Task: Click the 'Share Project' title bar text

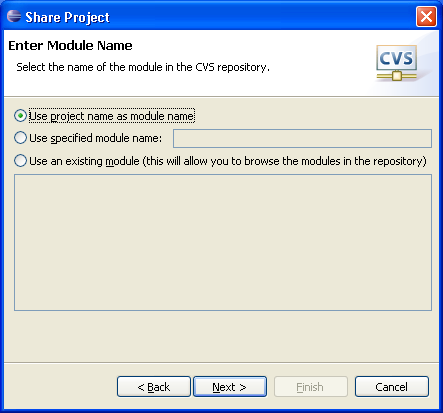Action: [67, 17]
